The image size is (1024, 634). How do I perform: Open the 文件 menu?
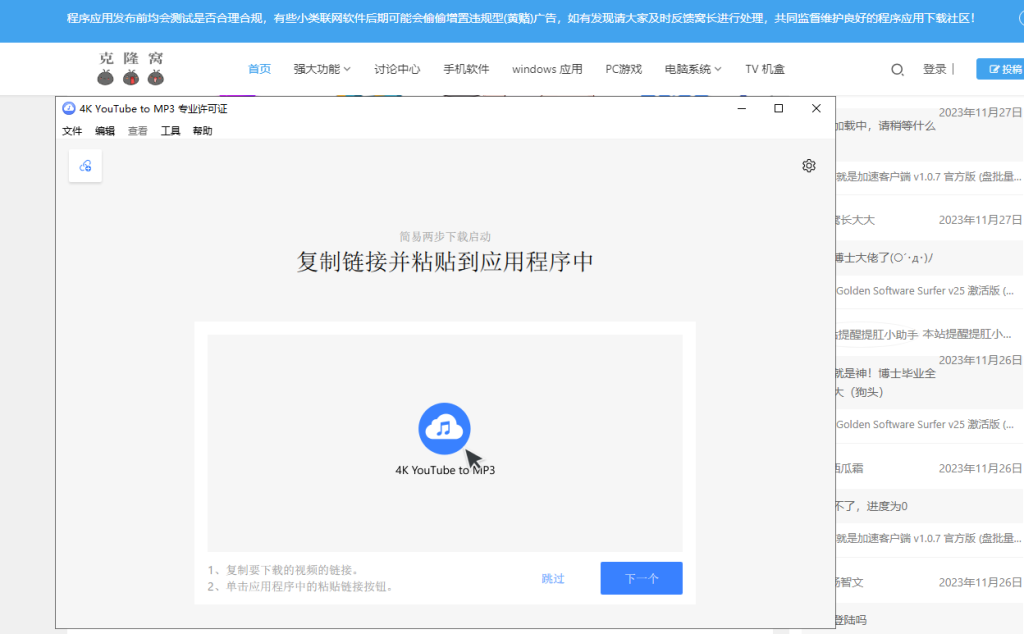[72, 131]
